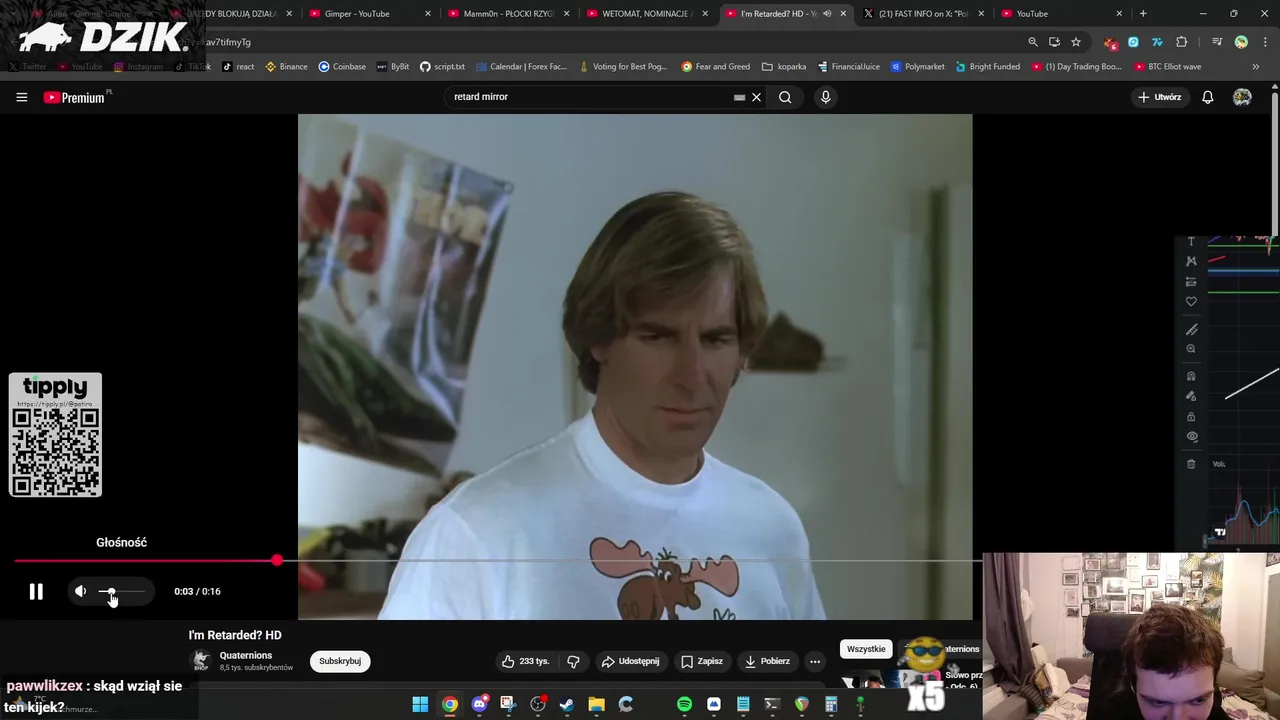1280x720 pixels.
Task: Open the Polymarket bookmark
Action: click(917, 66)
